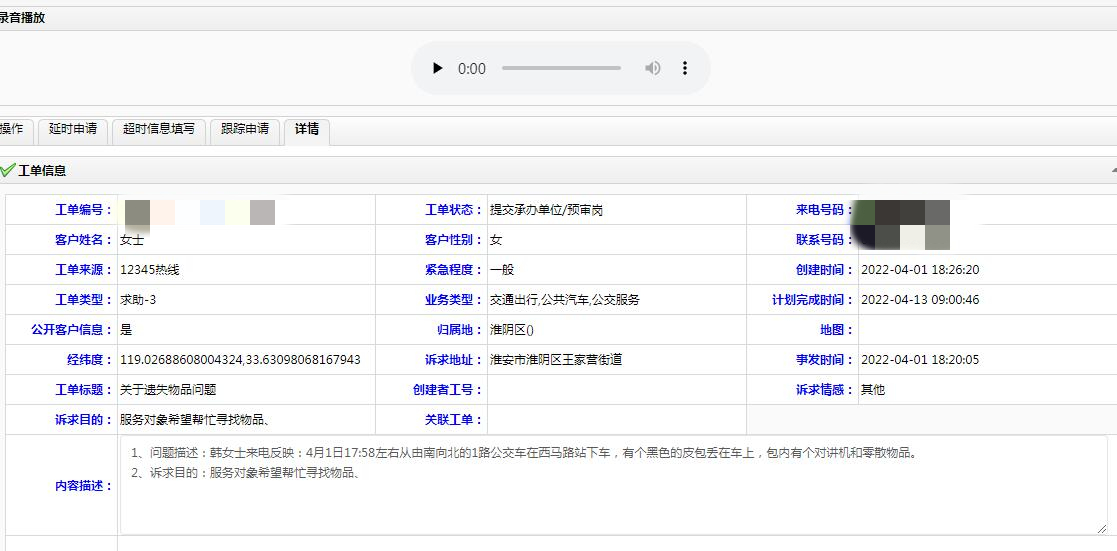Image resolution: width=1117 pixels, height=551 pixels.
Task: Click the green check icon beside 工单信息
Action: pyautogui.click(x=8, y=170)
